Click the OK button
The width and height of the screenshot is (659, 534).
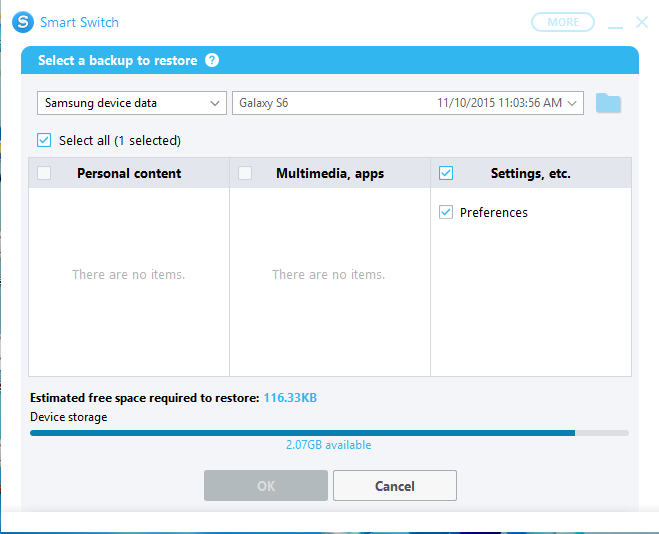tap(266, 486)
